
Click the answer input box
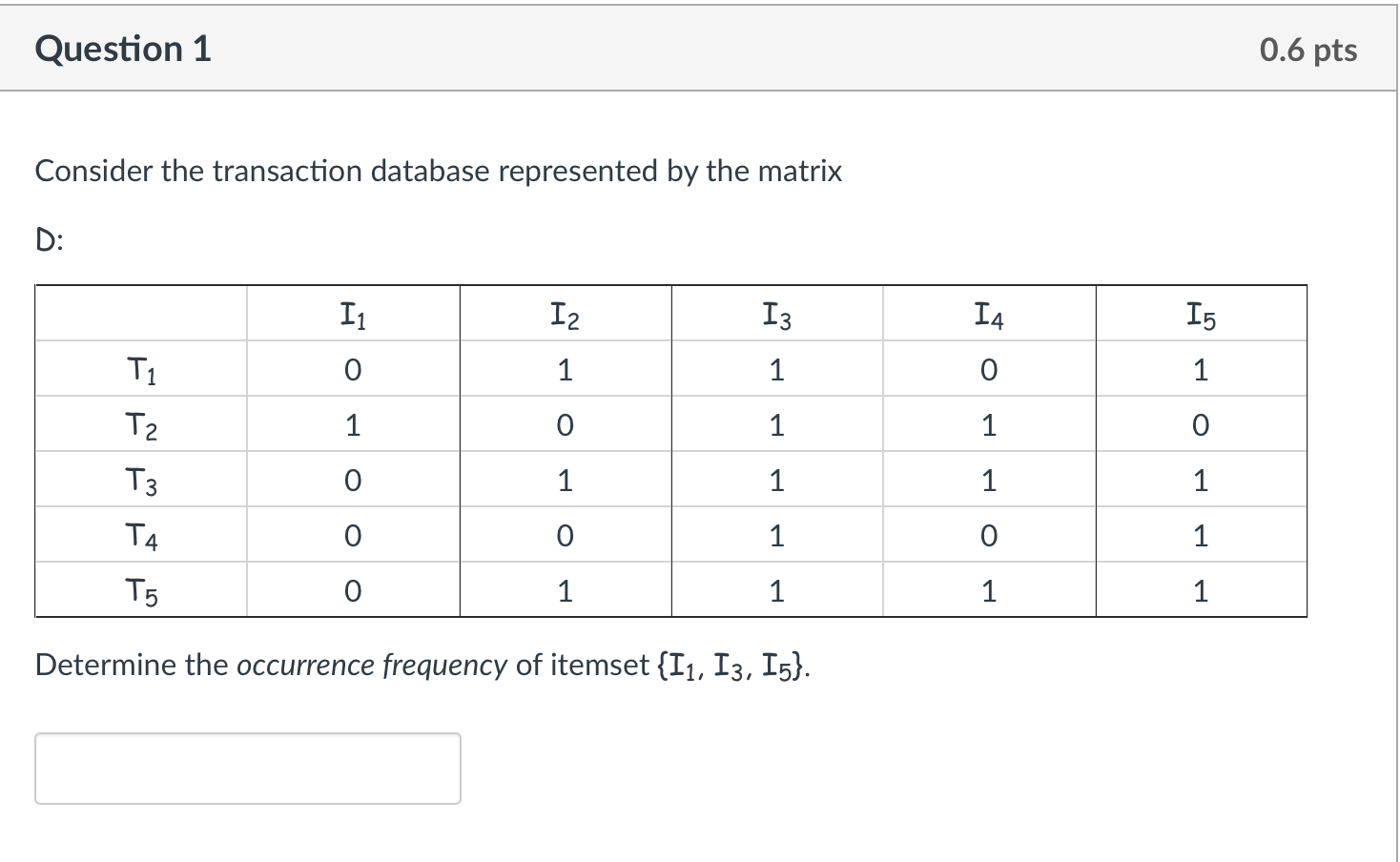pyautogui.click(x=248, y=769)
